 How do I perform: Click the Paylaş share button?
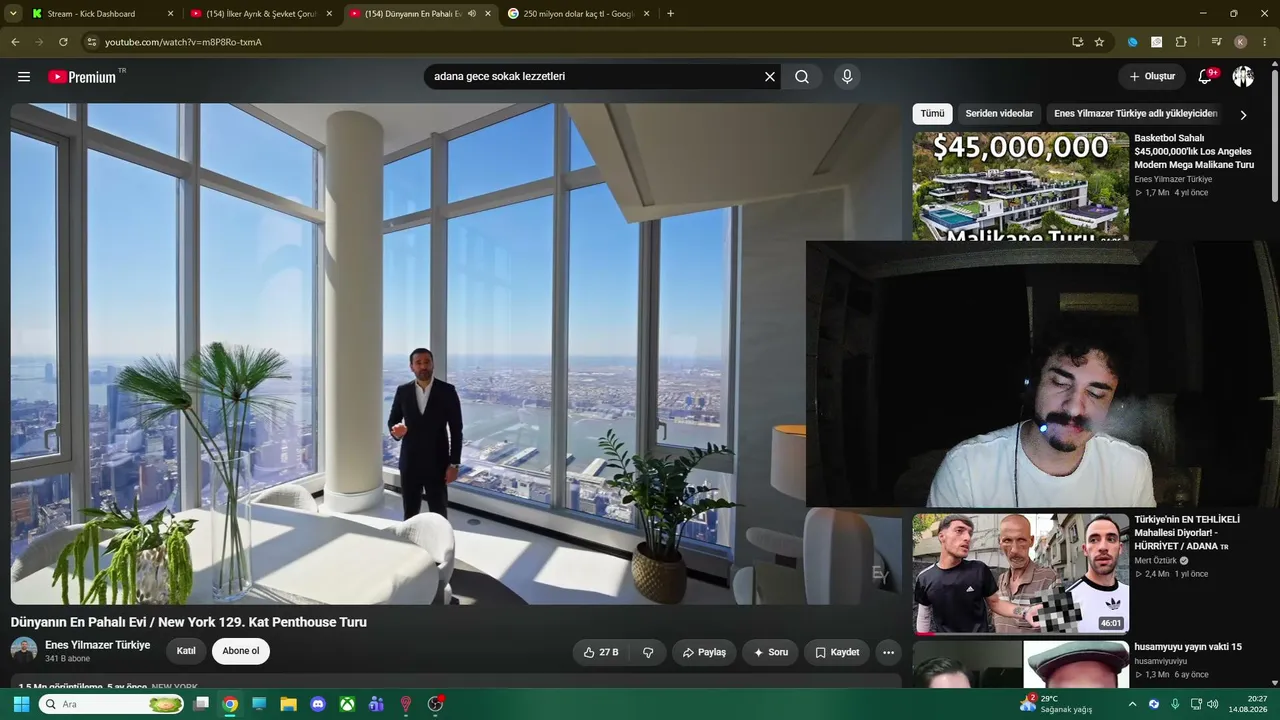704,652
